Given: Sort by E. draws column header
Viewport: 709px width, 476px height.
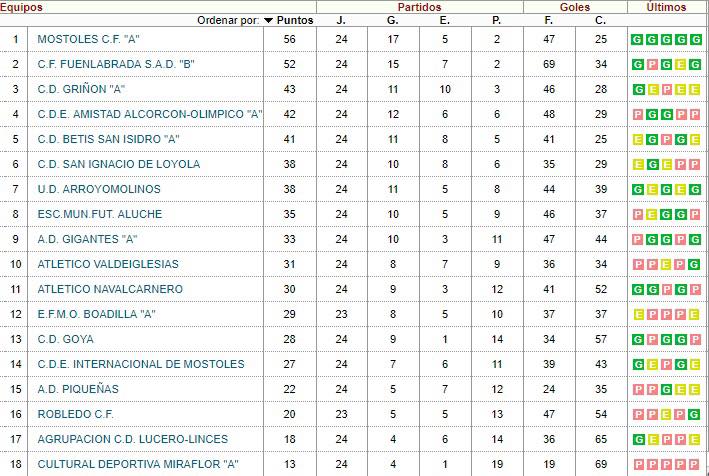Looking at the screenshot, I should 445,20.
